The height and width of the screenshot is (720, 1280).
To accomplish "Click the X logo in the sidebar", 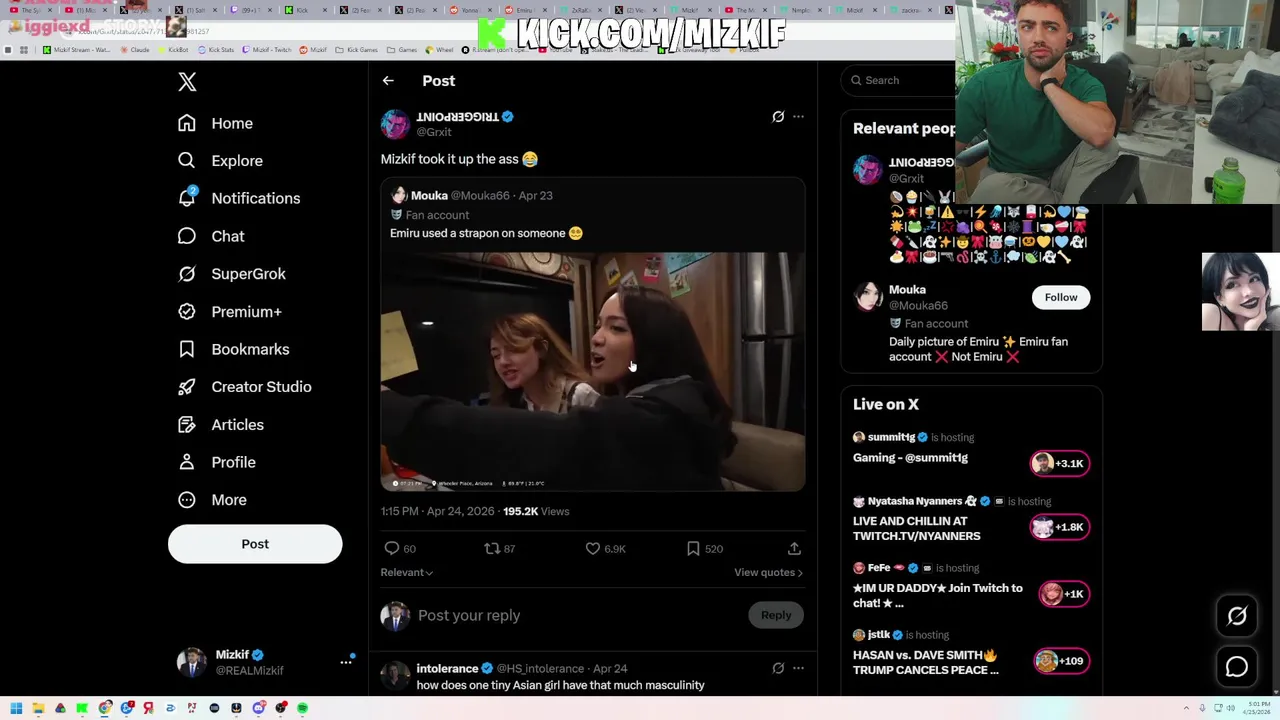I will (187, 82).
